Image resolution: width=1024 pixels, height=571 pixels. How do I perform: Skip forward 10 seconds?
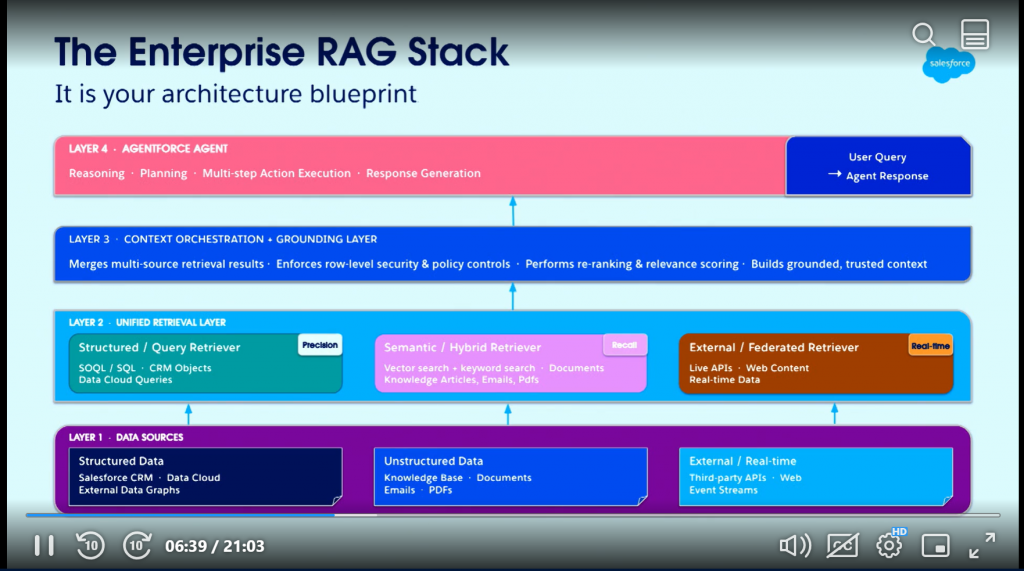pos(137,545)
